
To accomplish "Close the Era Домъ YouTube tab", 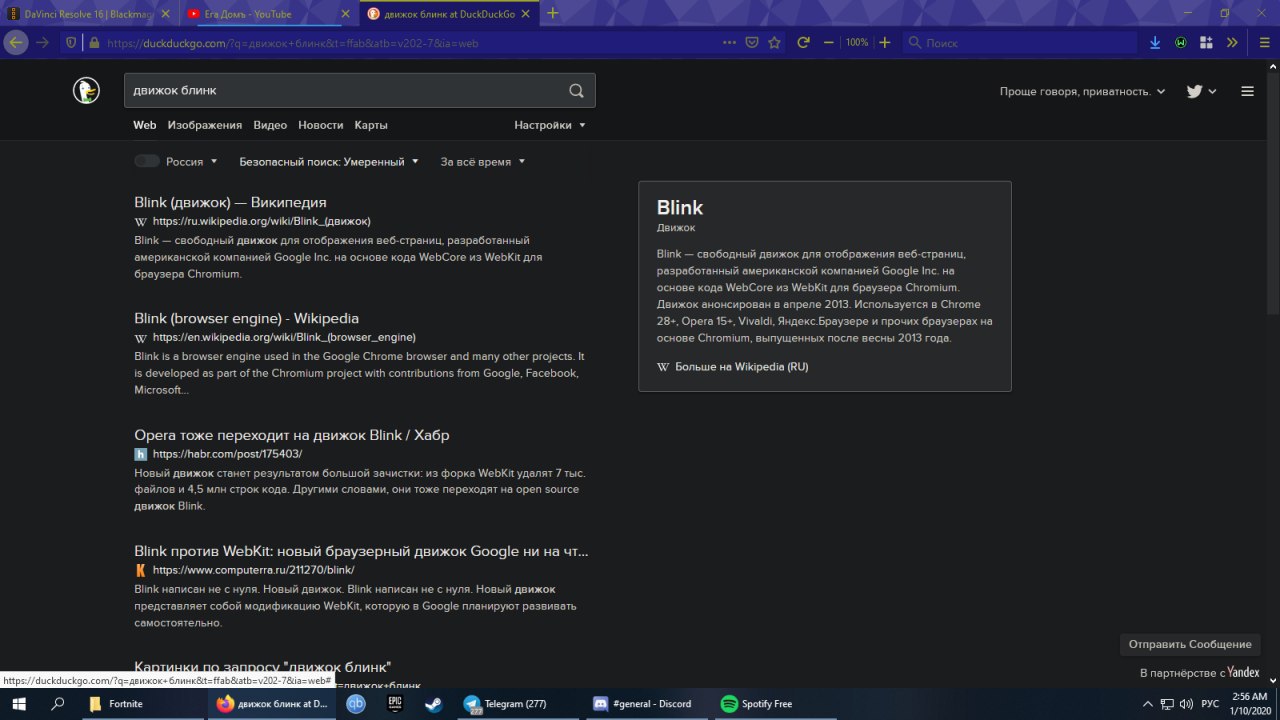I will pos(346,14).
